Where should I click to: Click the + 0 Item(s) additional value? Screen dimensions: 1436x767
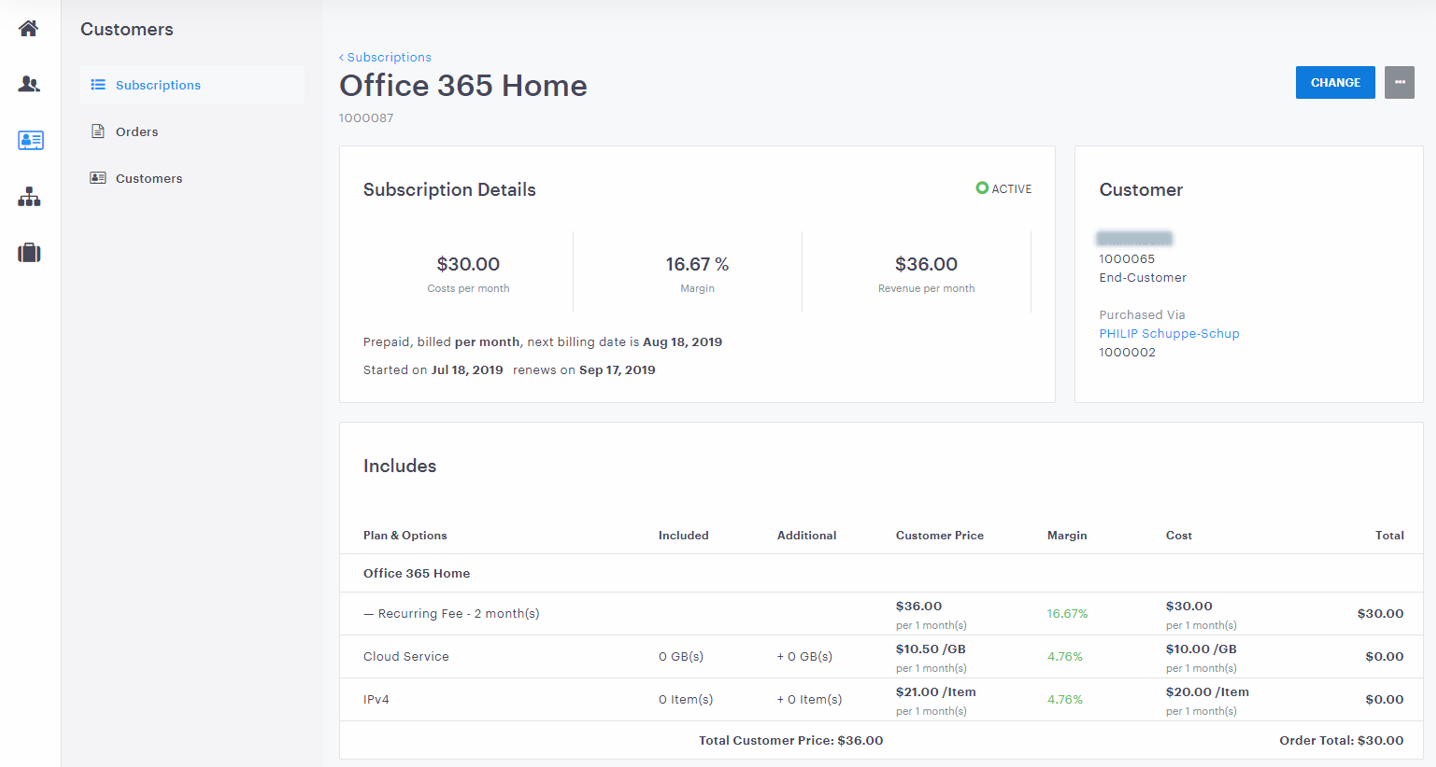point(809,699)
